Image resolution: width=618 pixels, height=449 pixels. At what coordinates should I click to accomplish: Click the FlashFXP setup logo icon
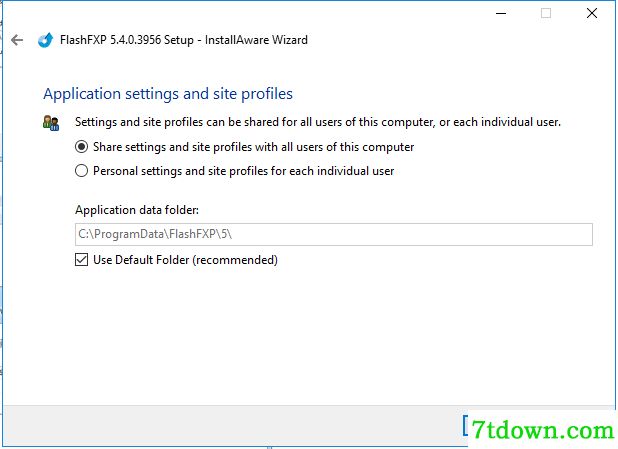[45, 40]
